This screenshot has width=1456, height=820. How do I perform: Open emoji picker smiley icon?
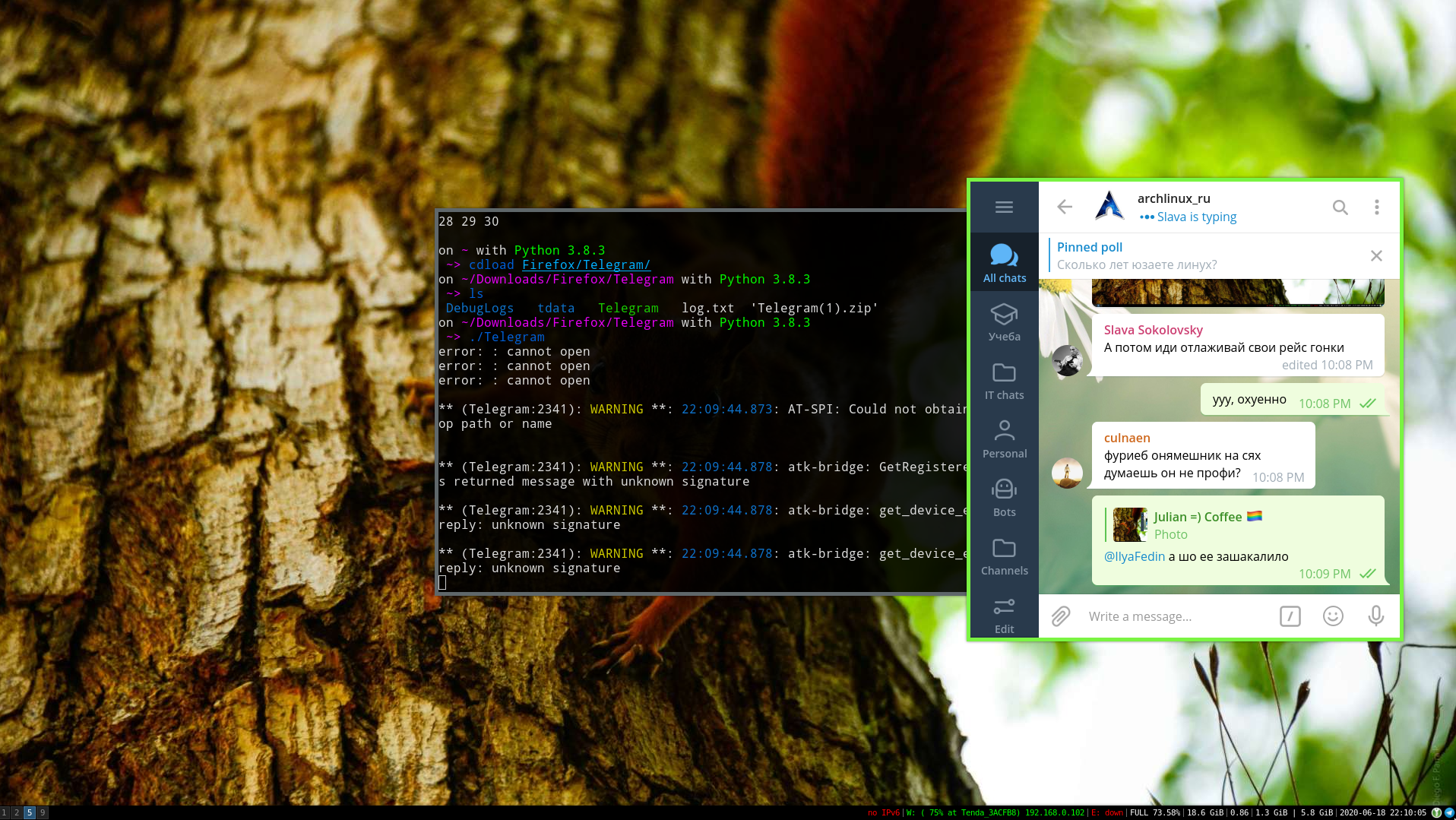tap(1333, 616)
